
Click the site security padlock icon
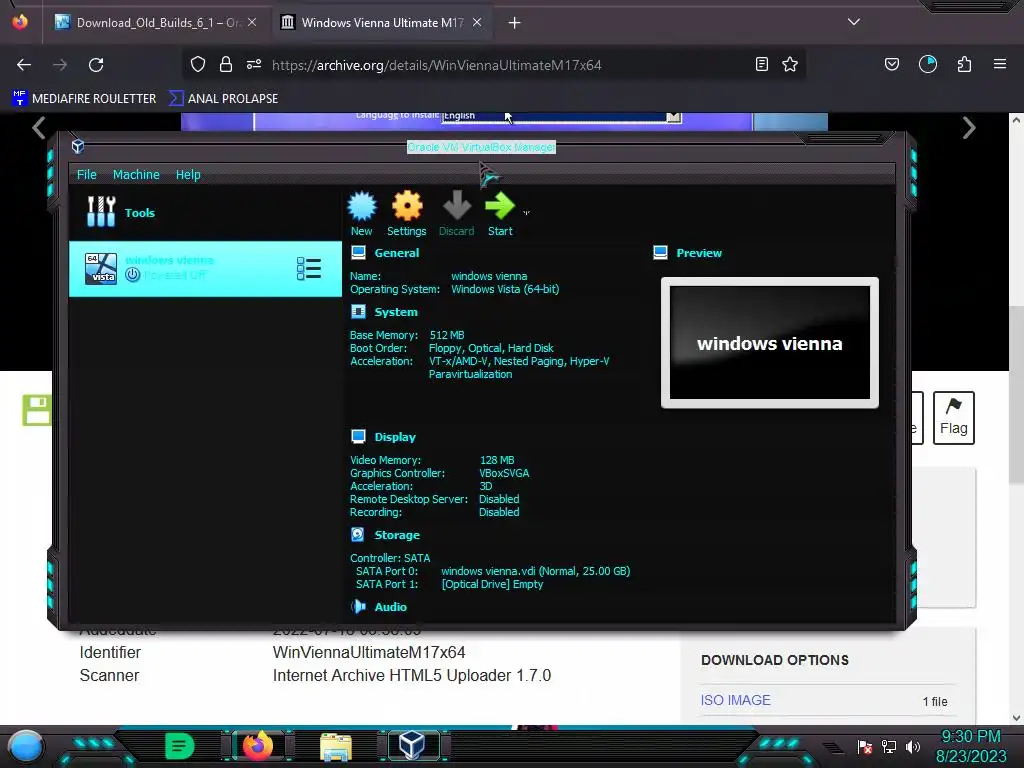[x=226, y=65]
